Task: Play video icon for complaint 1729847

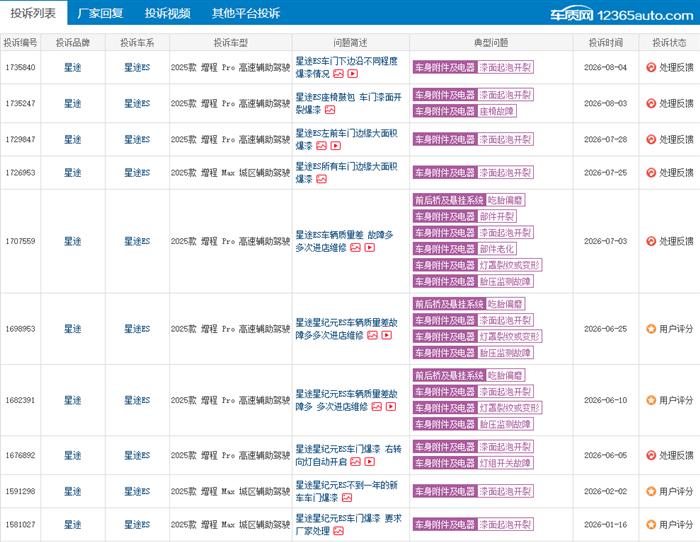Action: coord(336,146)
